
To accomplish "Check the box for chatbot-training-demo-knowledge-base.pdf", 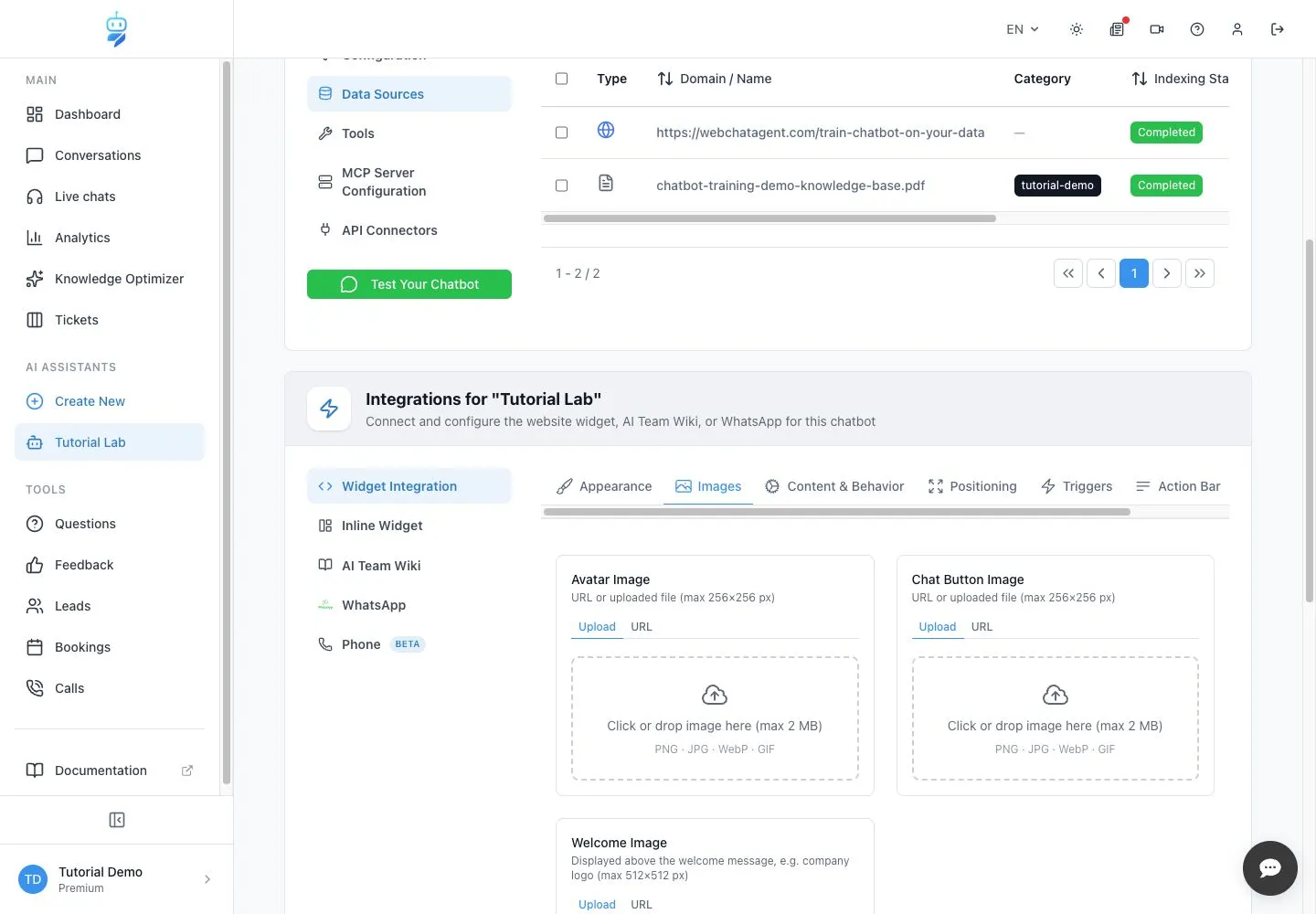I will [x=562, y=186].
